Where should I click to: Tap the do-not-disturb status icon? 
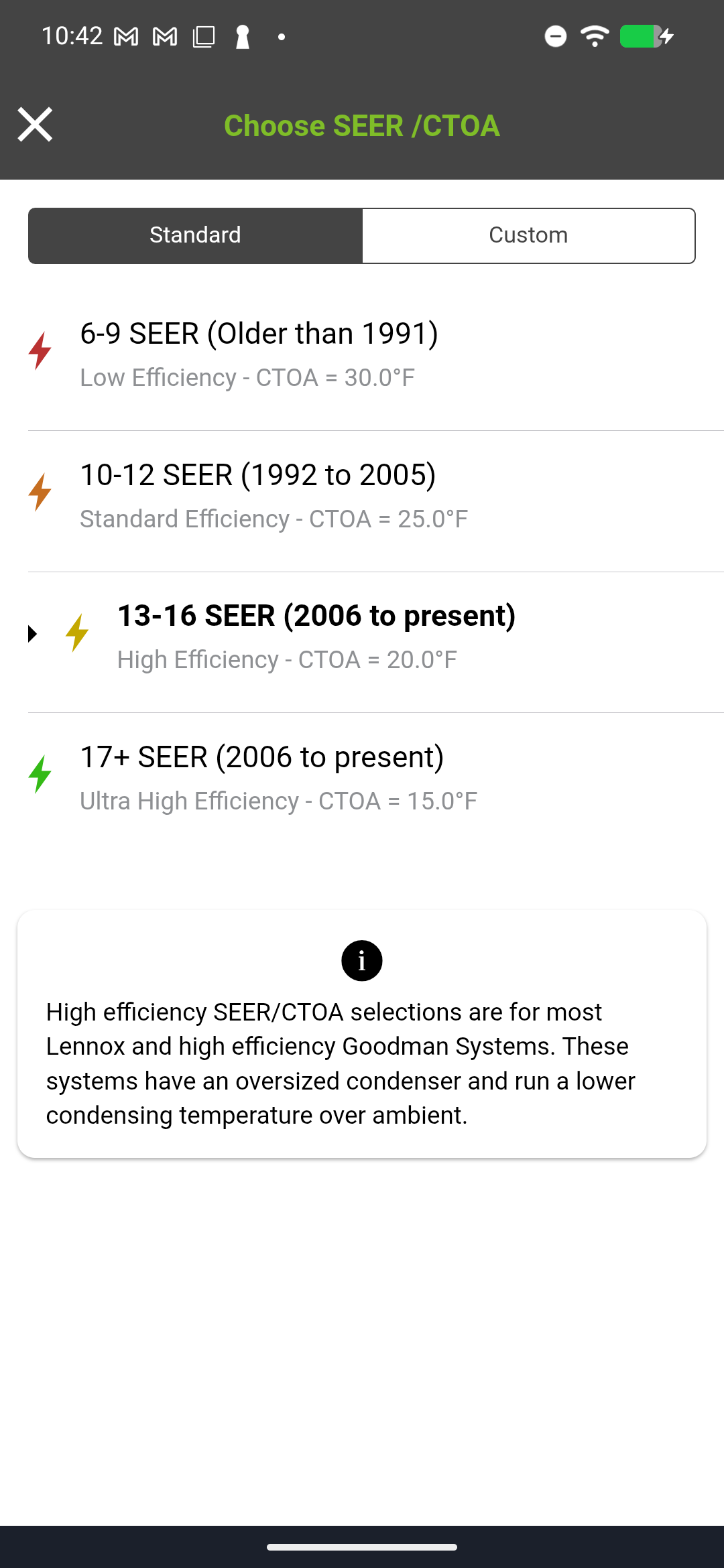pos(555,36)
